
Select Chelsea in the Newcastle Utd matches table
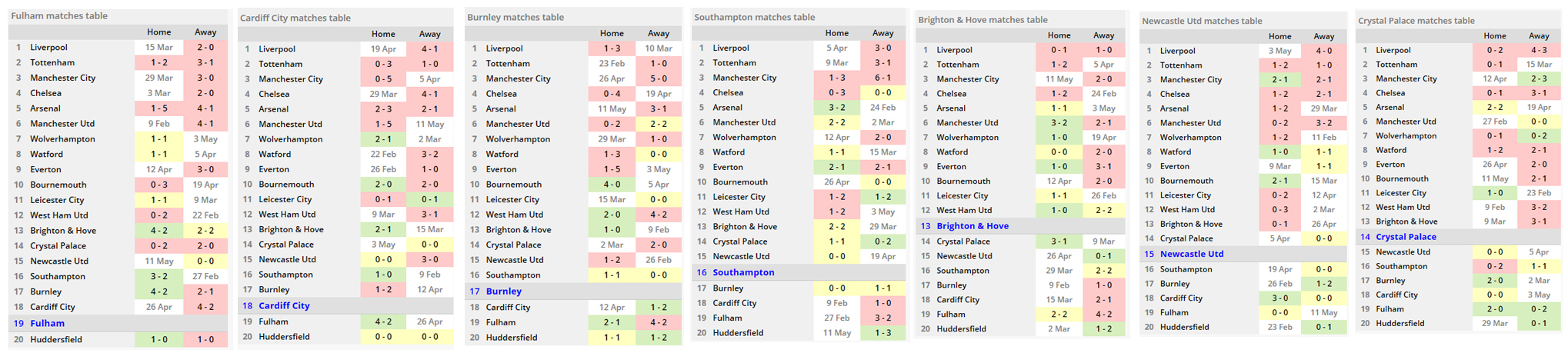coord(1175,94)
